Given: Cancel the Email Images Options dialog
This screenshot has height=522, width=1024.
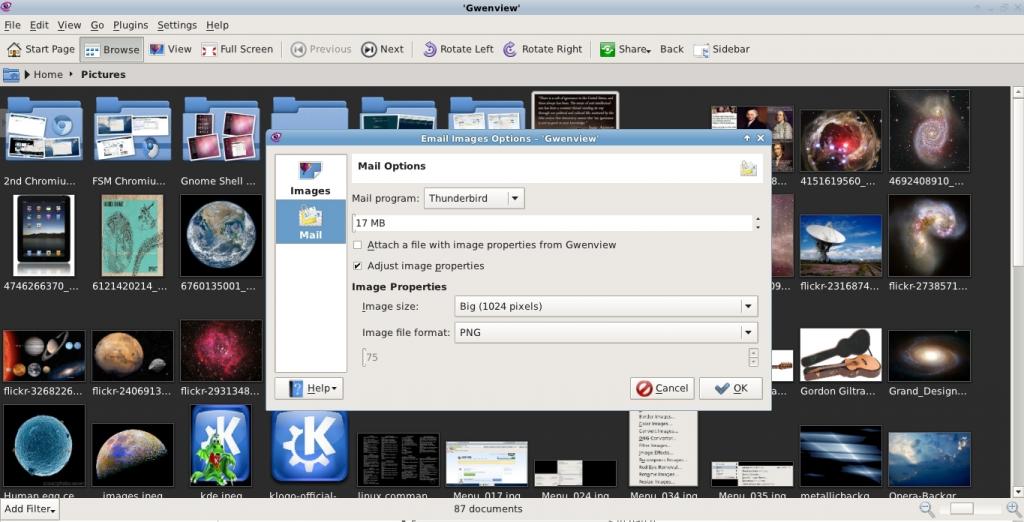Looking at the screenshot, I should (x=662, y=388).
